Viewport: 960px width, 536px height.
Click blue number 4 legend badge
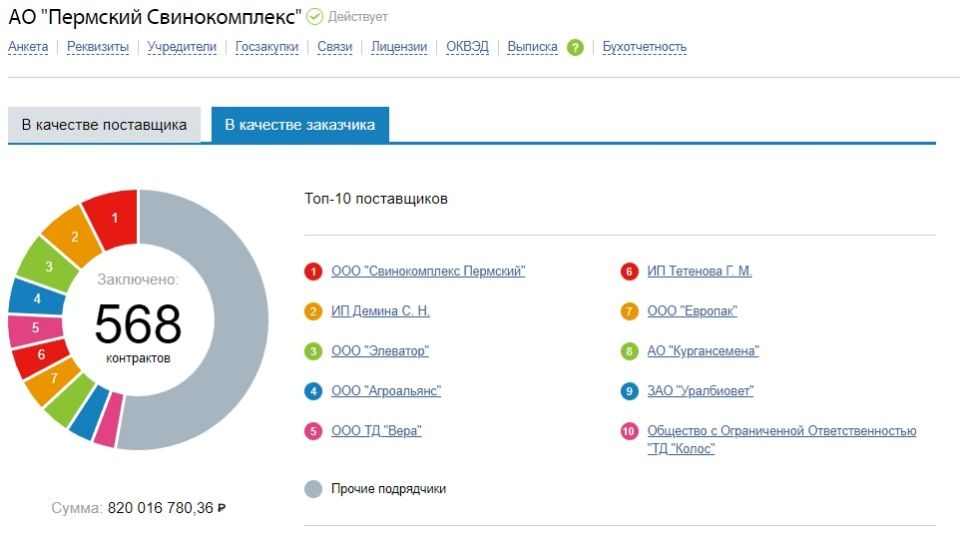coord(313,391)
